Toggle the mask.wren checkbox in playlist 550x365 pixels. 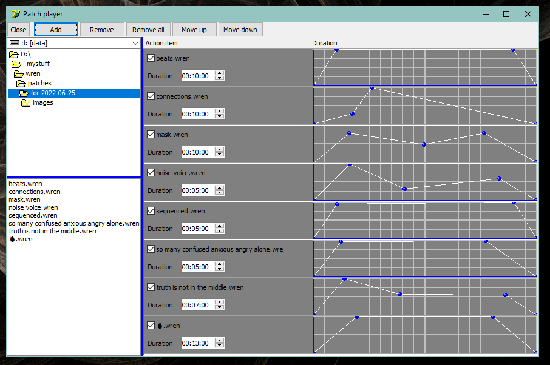(151, 134)
